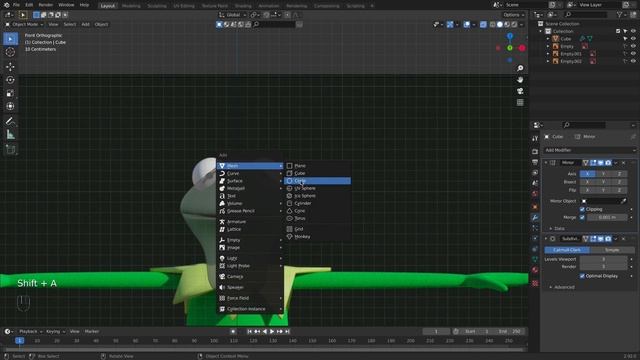Click the Levels Viewport value field
This screenshot has width=640, height=360.
[x=603, y=259]
